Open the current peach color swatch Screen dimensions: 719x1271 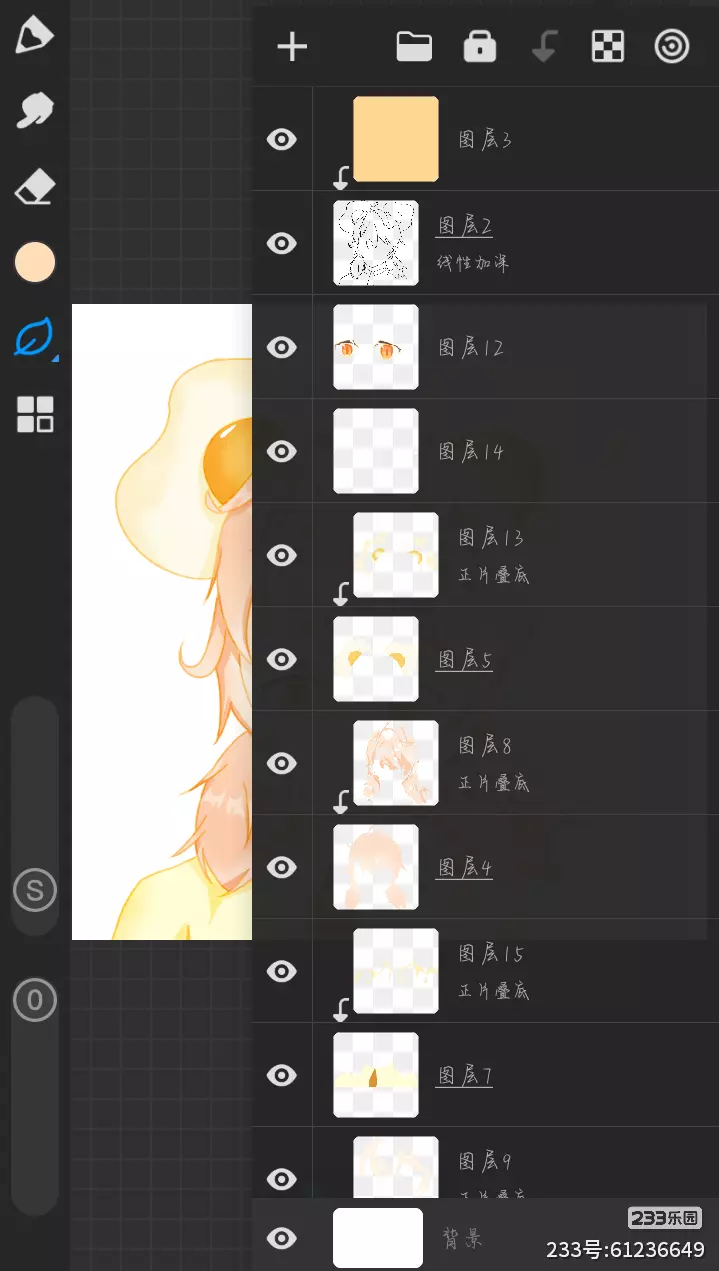tap(35, 262)
